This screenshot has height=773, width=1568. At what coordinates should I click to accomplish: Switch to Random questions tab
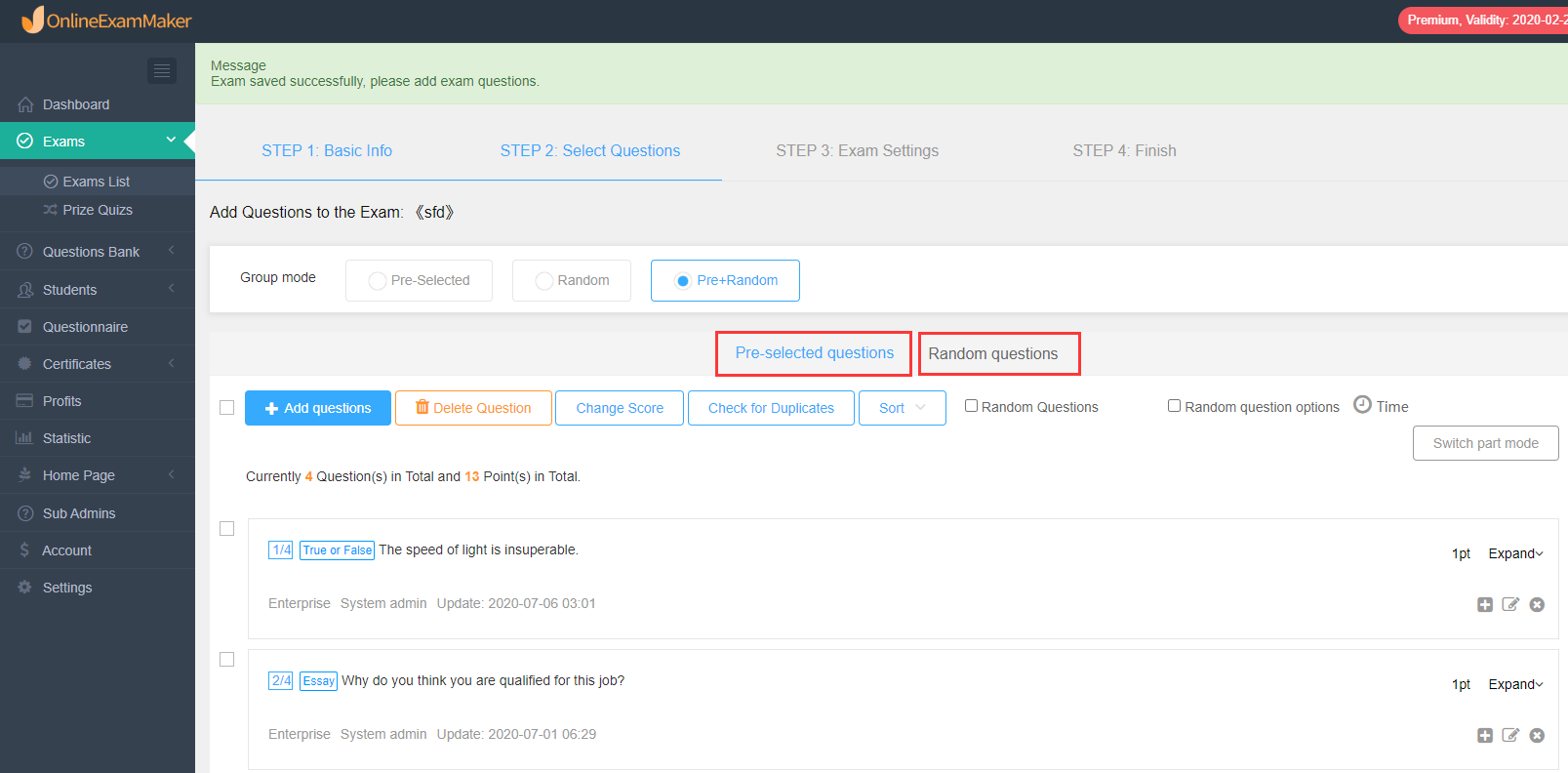(998, 353)
